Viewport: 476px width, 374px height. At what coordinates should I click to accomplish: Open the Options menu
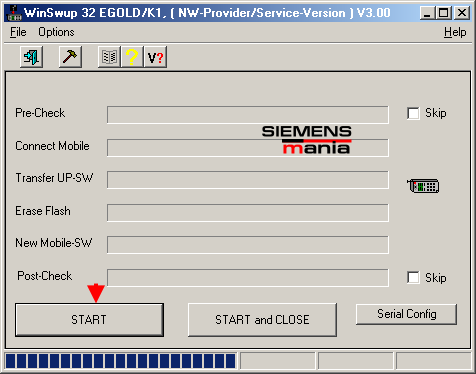point(56,32)
